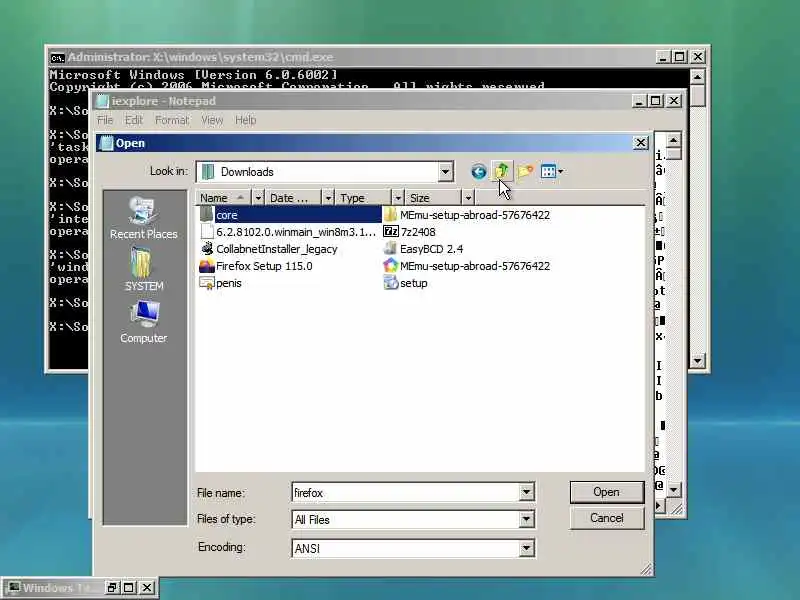Select MEmu-setup-abroad installer with colorful icon
The image size is (800, 600).
tap(466, 266)
